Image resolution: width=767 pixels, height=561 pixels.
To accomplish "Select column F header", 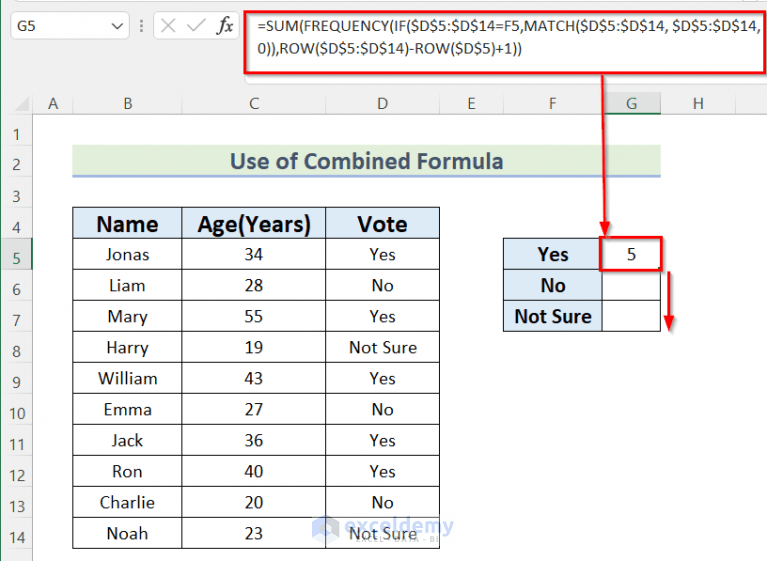I will [x=552, y=104].
